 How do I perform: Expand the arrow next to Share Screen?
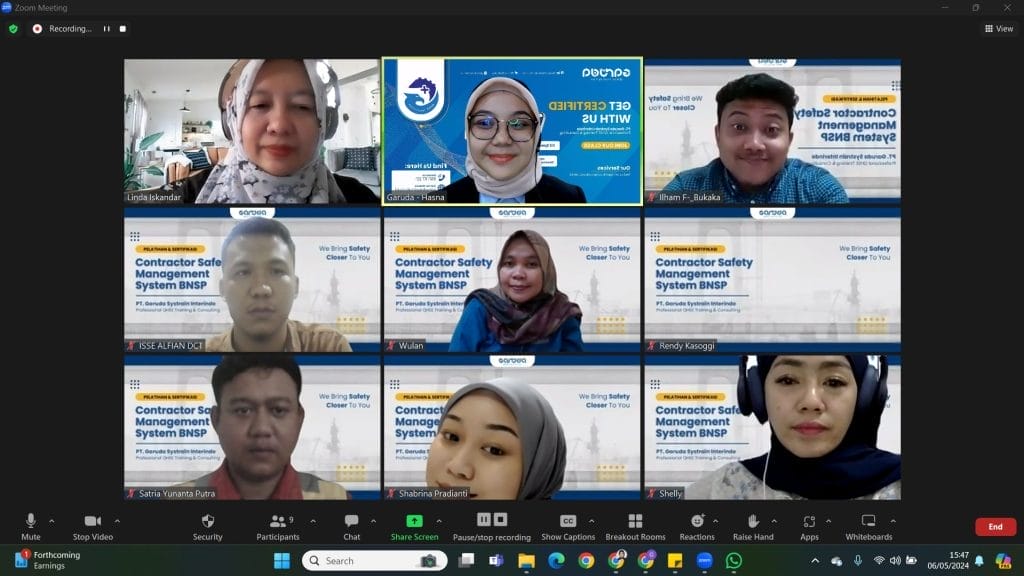[439, 521]
